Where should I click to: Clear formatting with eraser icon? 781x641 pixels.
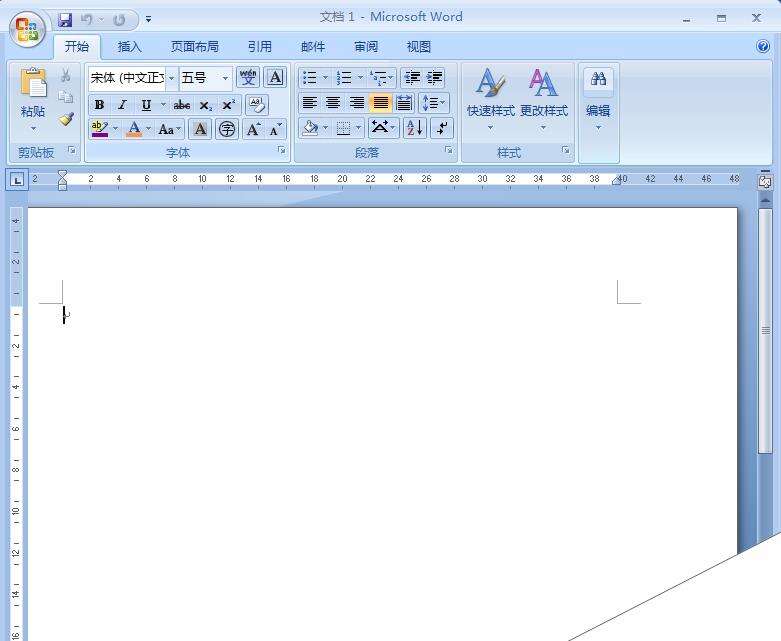[x=257, y=105]
